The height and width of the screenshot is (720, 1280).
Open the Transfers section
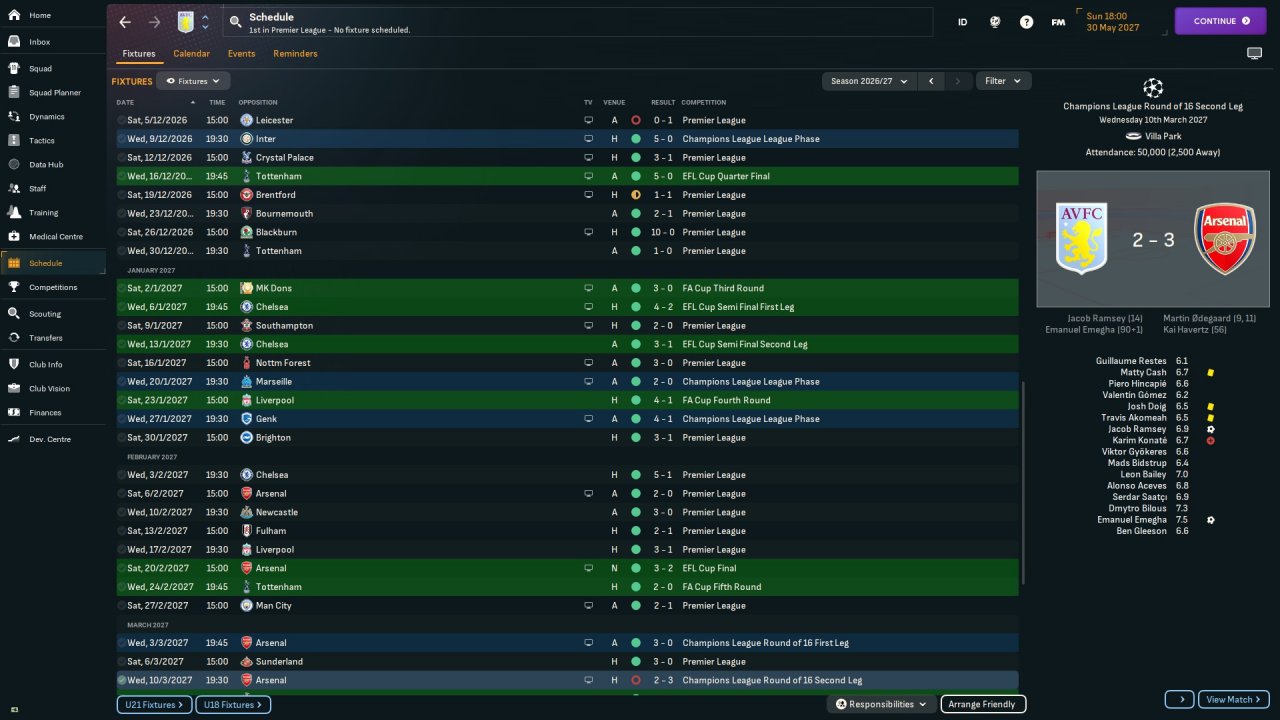click(x=45, y=338)
